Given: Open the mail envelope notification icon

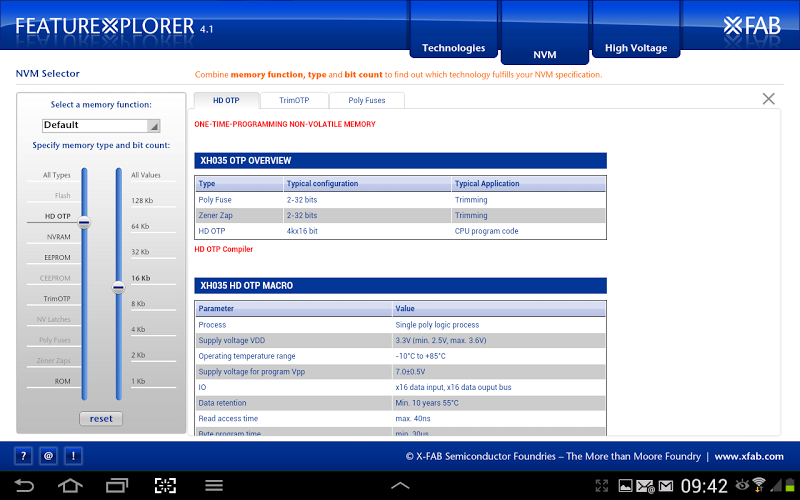Looking at the screenshot, I should (x=666, y=486).
